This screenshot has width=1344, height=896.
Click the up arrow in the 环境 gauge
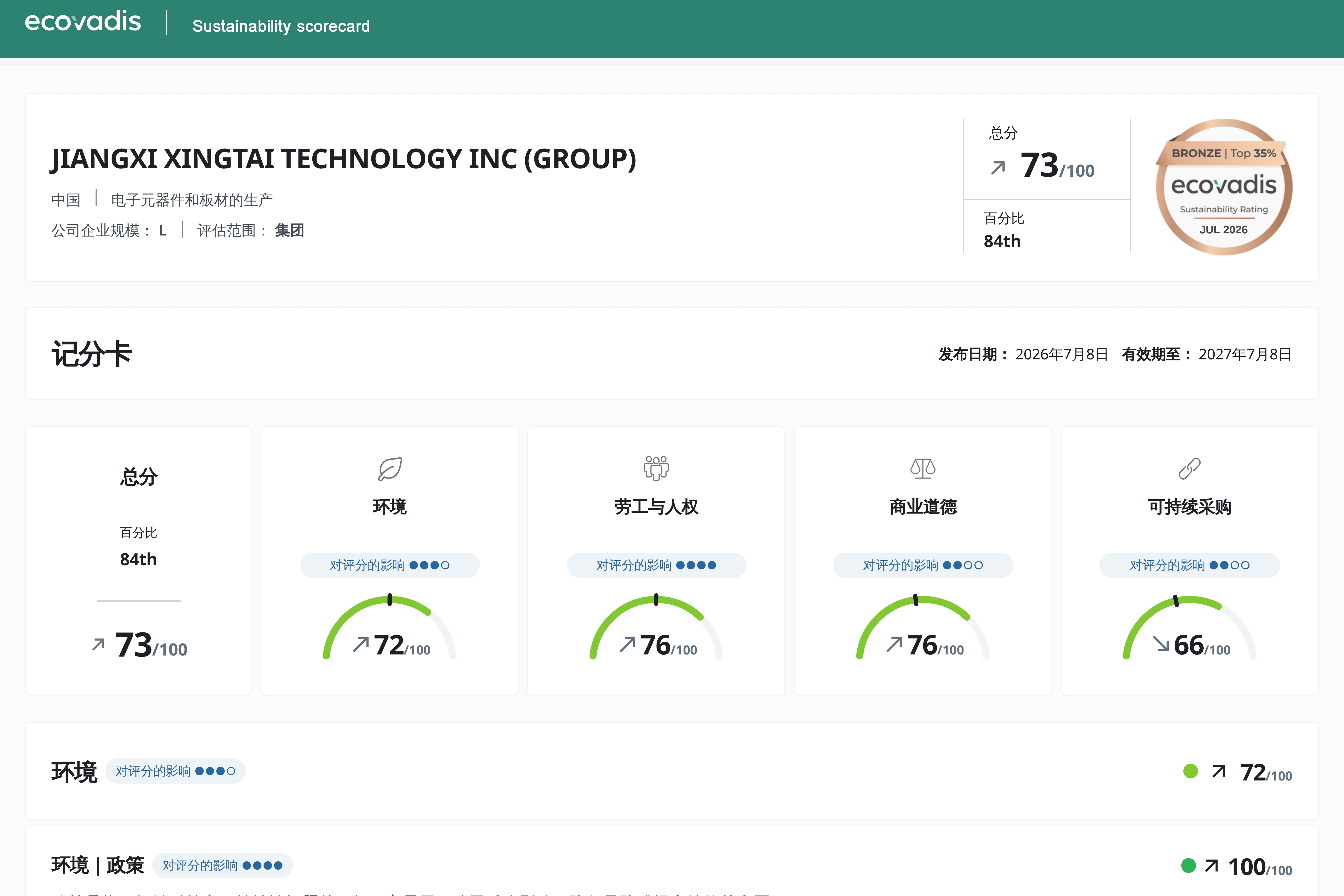click(361, 645)
